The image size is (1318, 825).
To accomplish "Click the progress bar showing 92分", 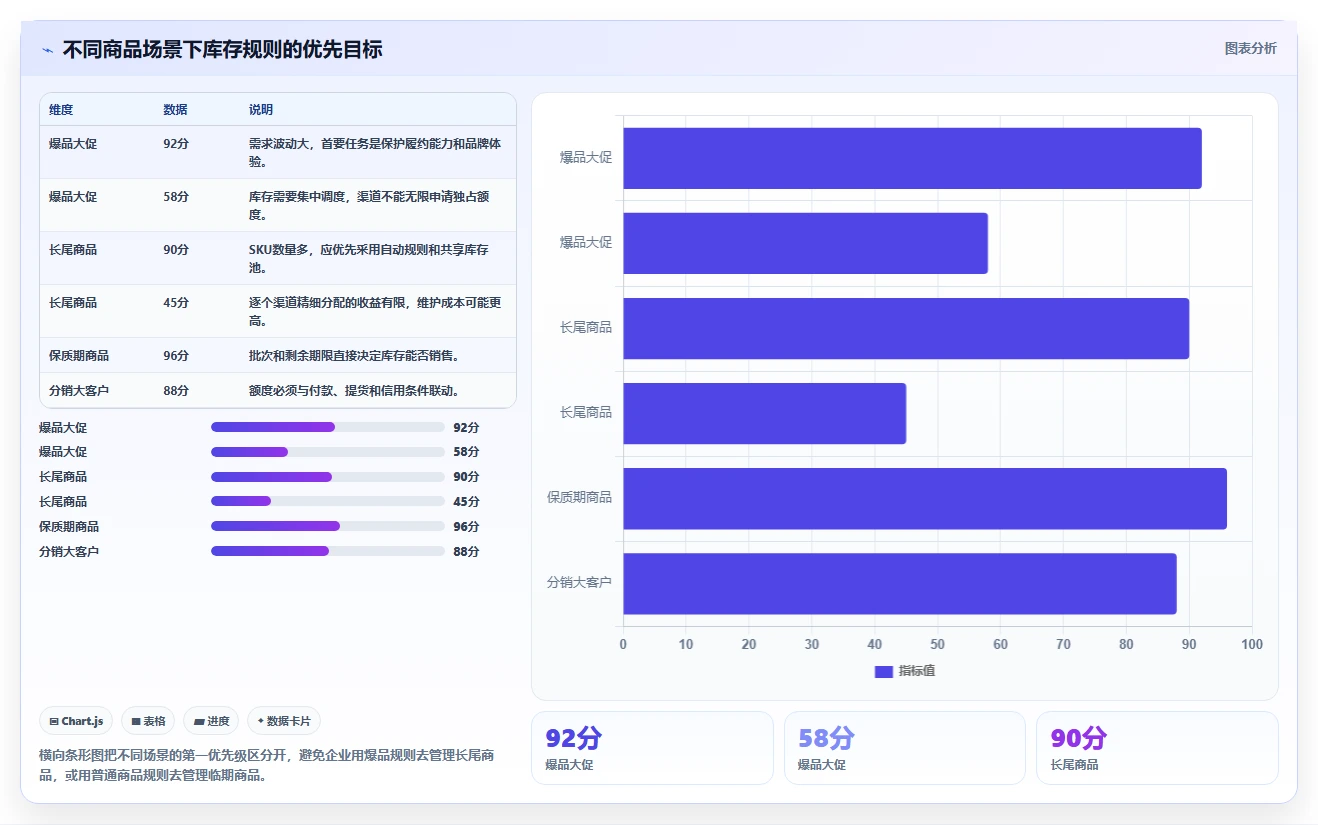I will point(328,427).
